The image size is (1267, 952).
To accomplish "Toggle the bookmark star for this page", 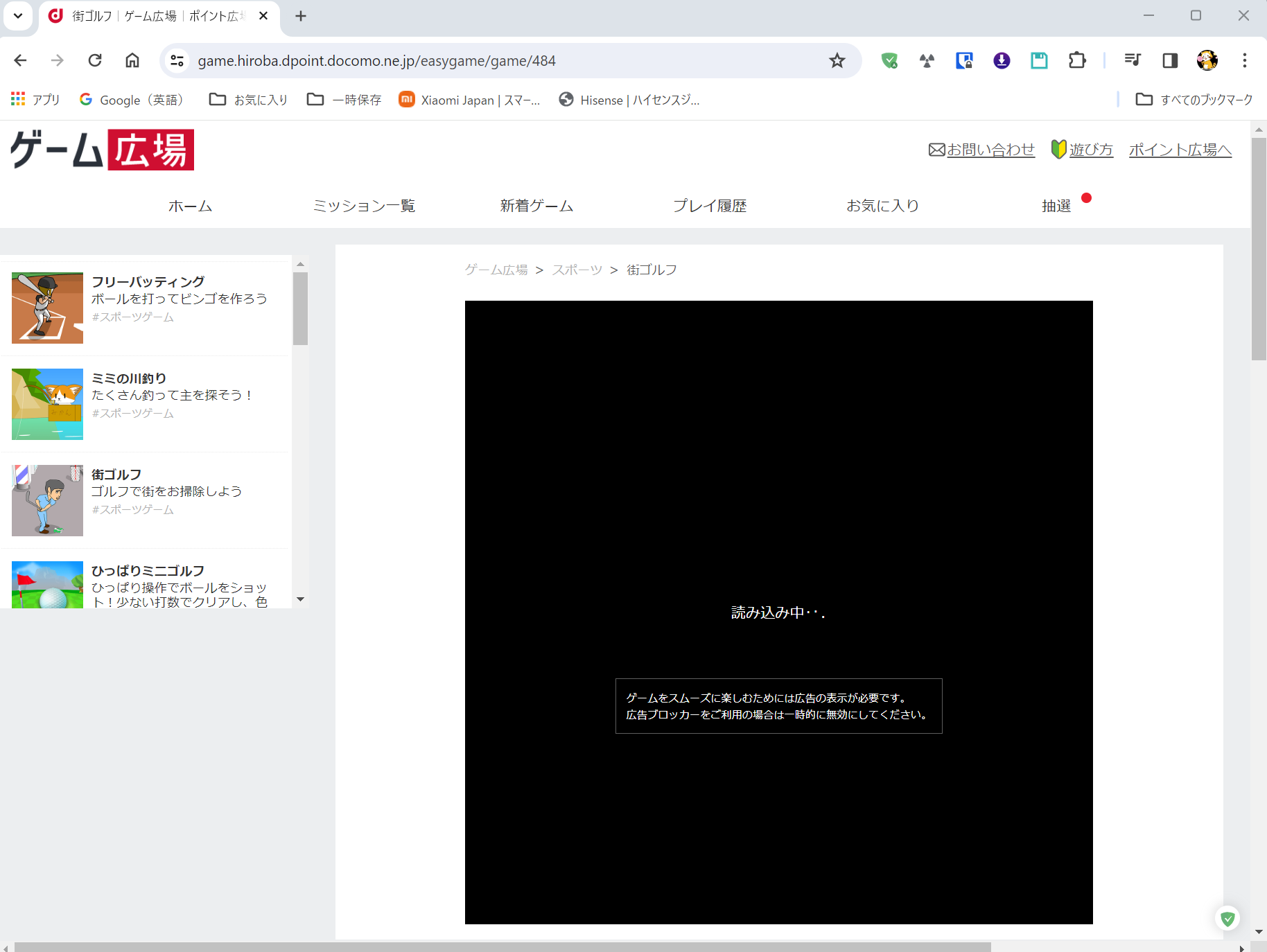I will 837,60.
